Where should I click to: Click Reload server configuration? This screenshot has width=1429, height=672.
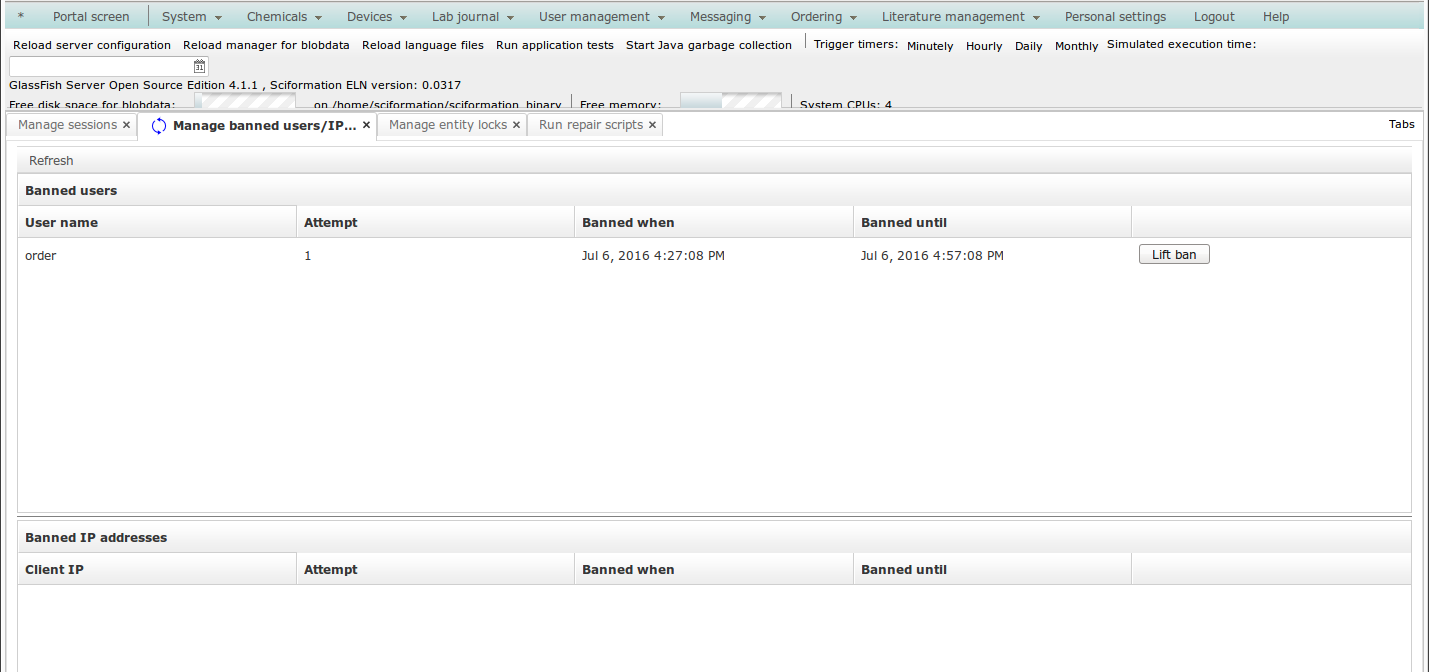pyautogui.click(x=92, y=45)
